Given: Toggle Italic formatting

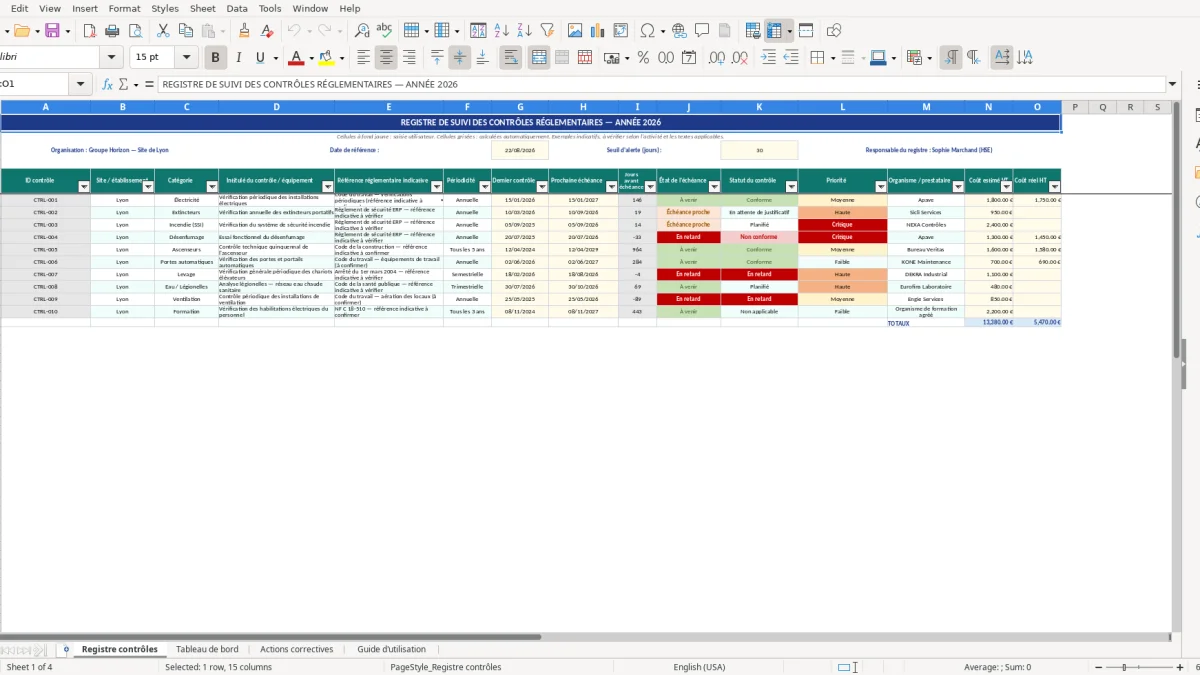Looking at the screenshot, I should (238, 58).
